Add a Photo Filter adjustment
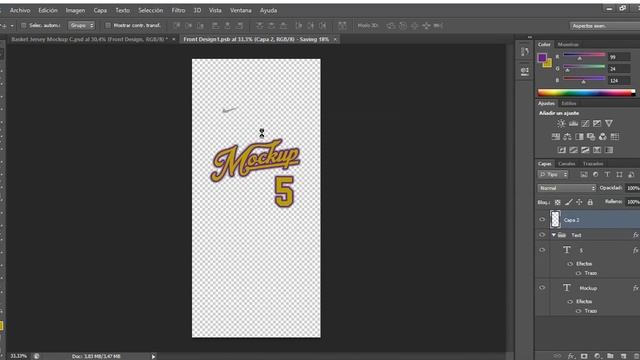Image resolution: width=640 pixels, height=360 pixels. 591,137
